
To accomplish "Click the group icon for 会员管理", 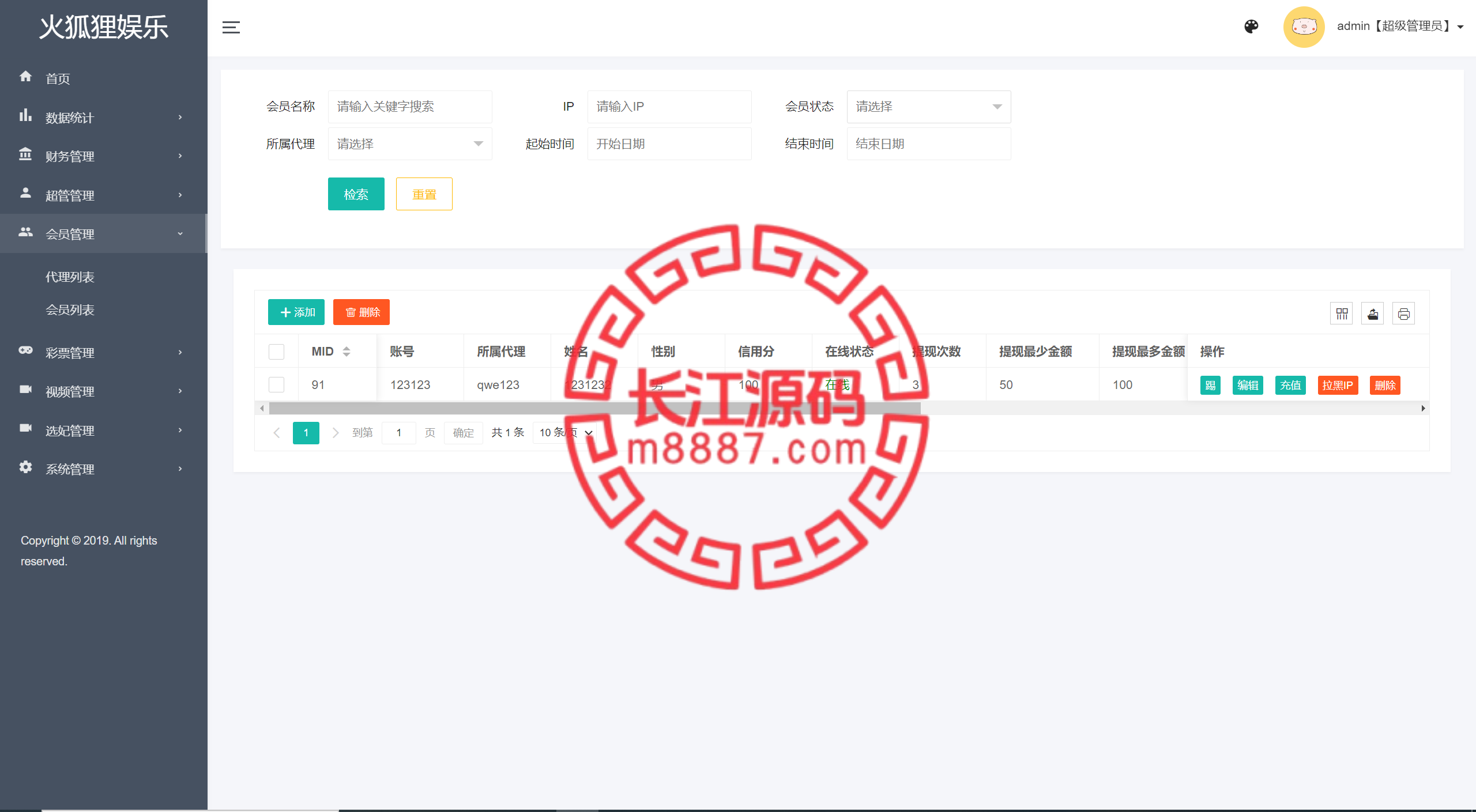I will (x=25, y=232).
